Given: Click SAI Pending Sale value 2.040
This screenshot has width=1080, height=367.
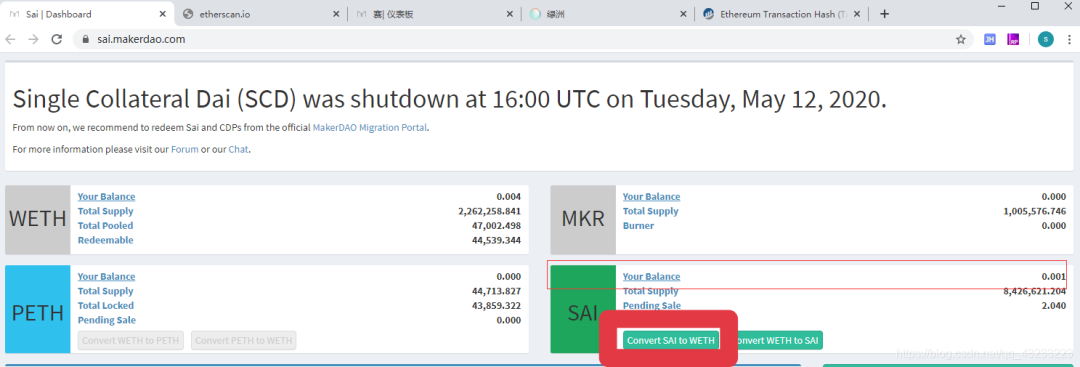Looking at the screenshot, I should click(1055, 306).
